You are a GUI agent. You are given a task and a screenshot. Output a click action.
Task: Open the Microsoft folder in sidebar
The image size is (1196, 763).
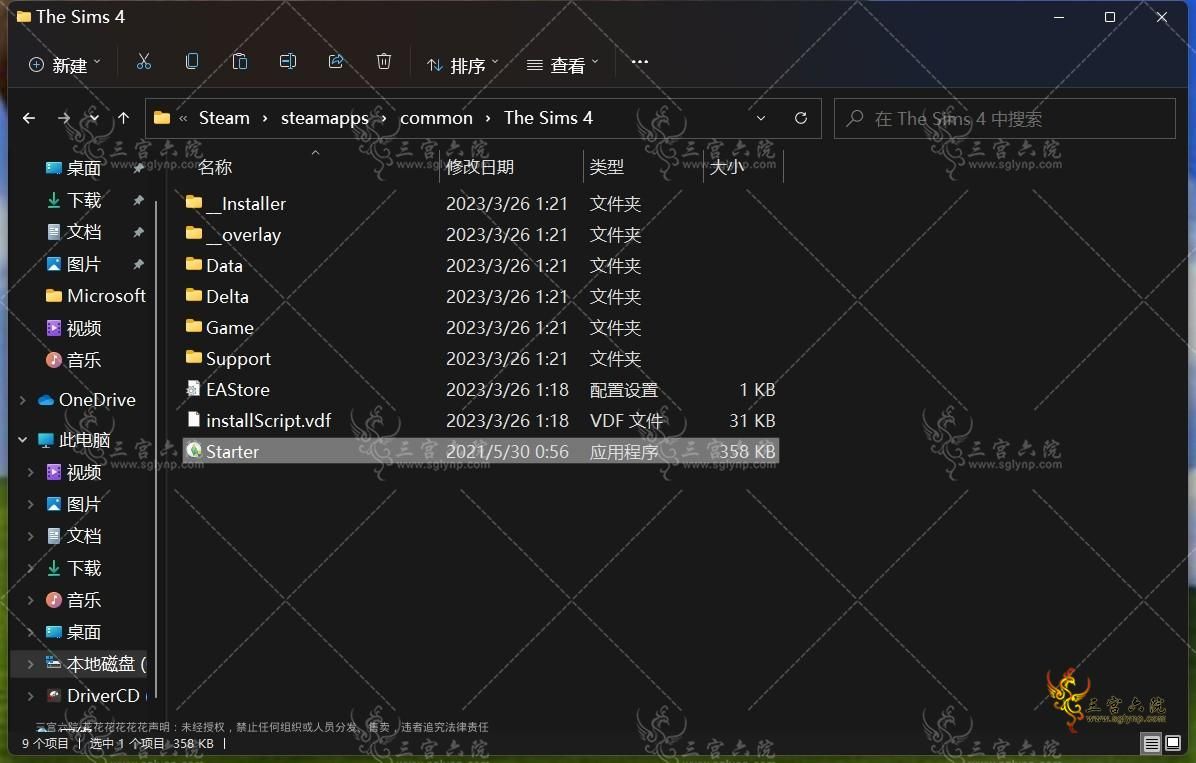pyautogui.click(x=96, y=296)
